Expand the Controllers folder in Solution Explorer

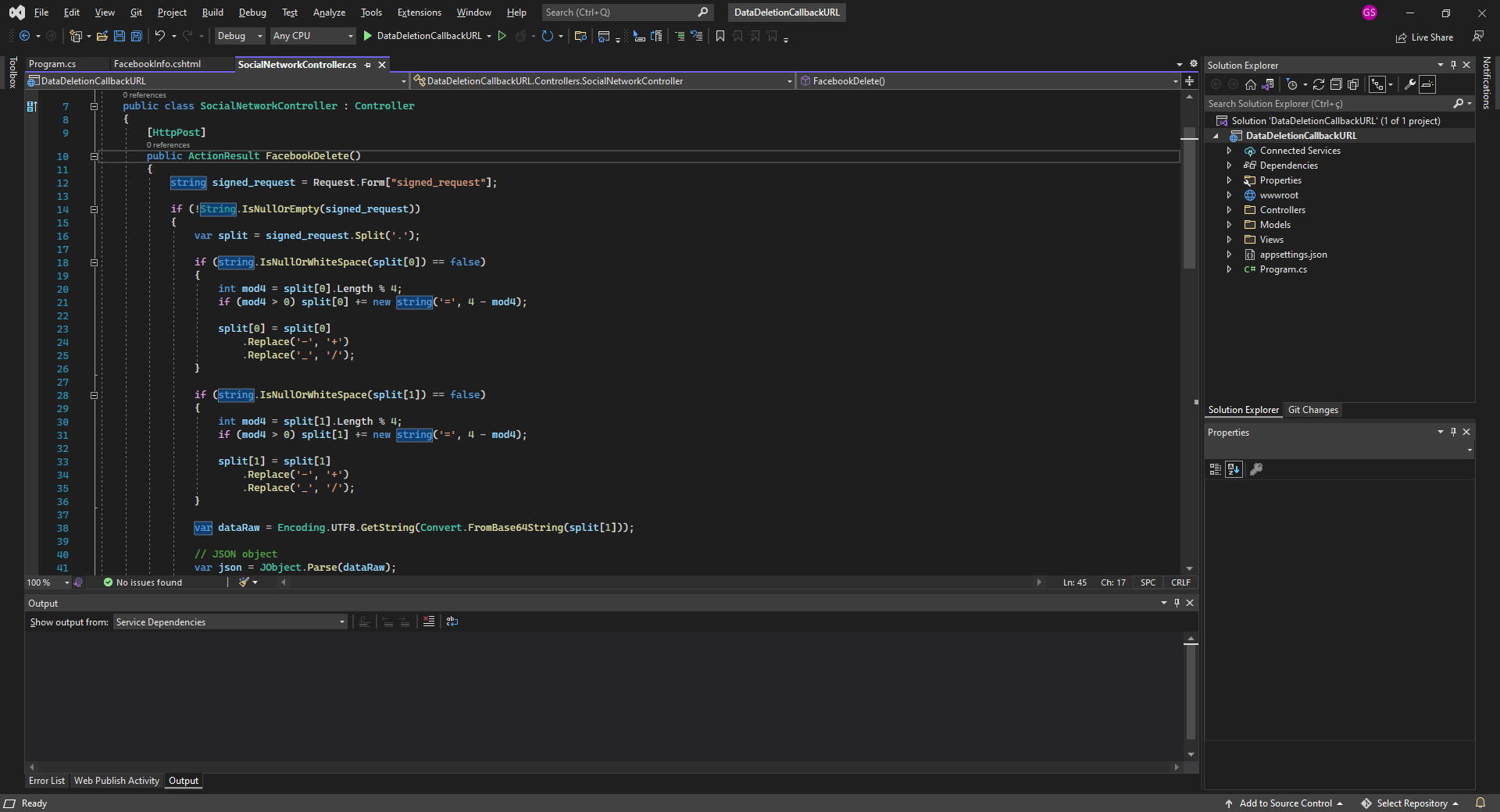coord(1229,210)
